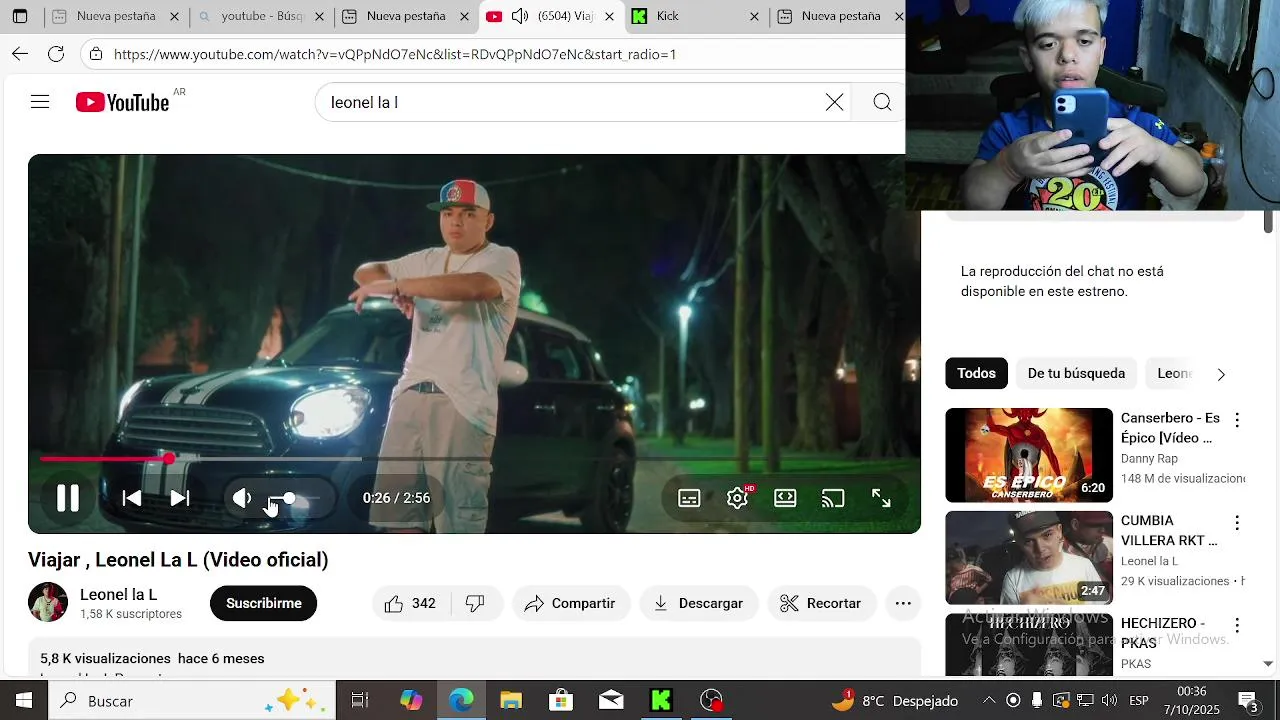Share the video with Compartir
The width and height of the screenshot is (1280, 720).
(x=570, y=603)
